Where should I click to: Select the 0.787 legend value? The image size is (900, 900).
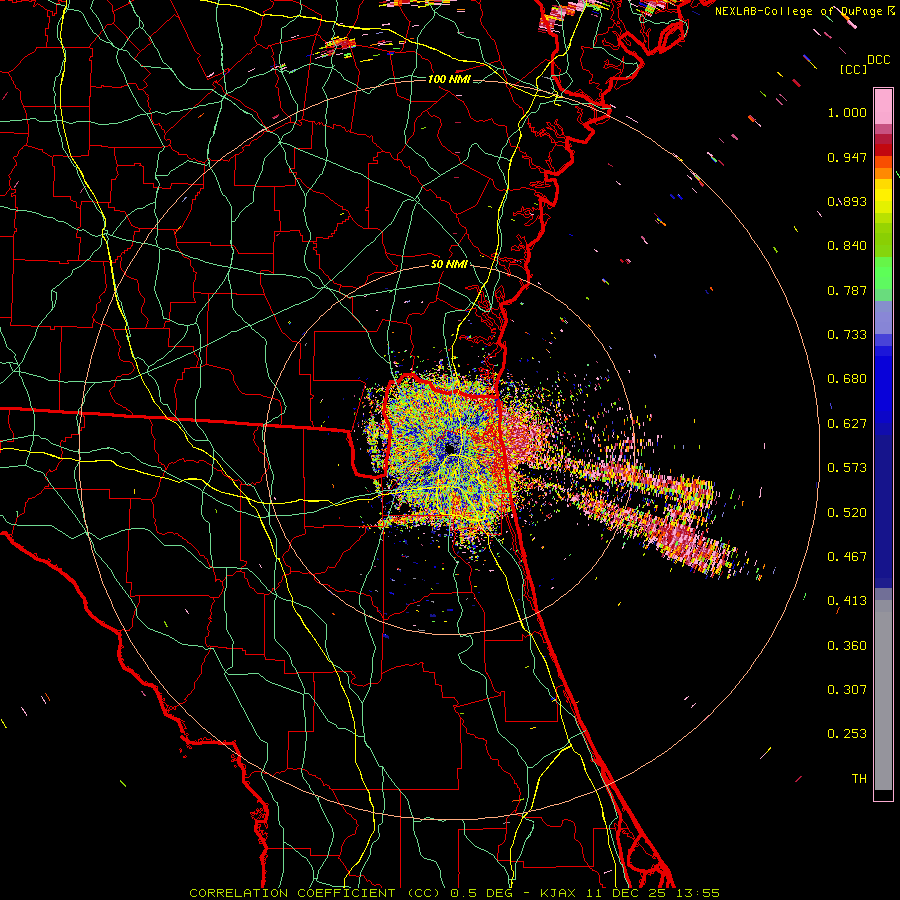coord(847,290)
